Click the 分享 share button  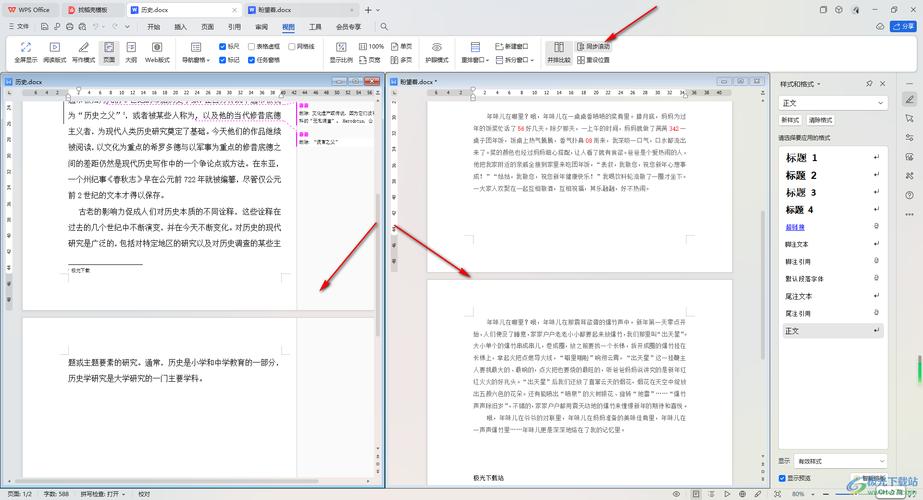click(904, 27)
